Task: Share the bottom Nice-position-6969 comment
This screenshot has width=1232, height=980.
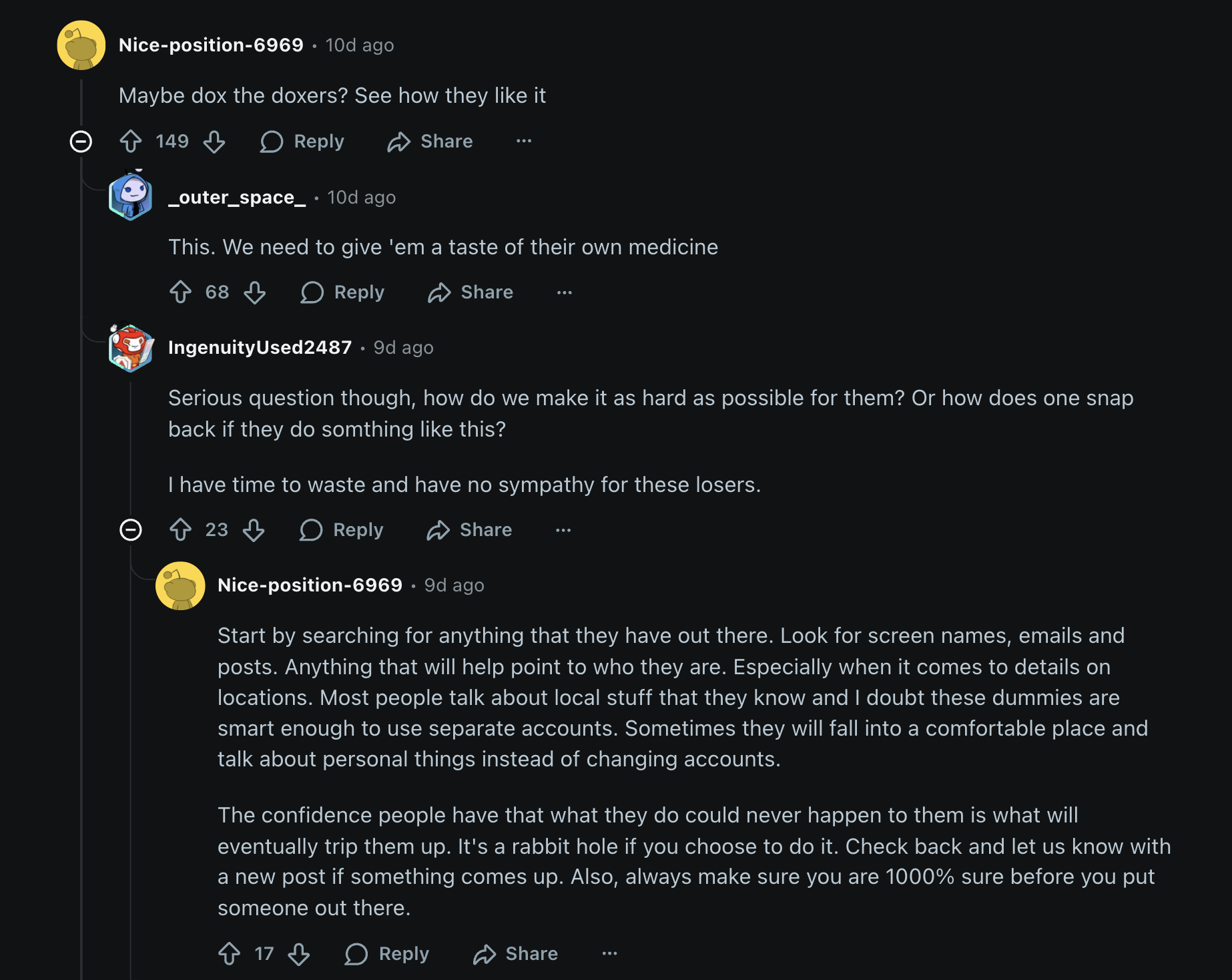Action: click(515, 954)
